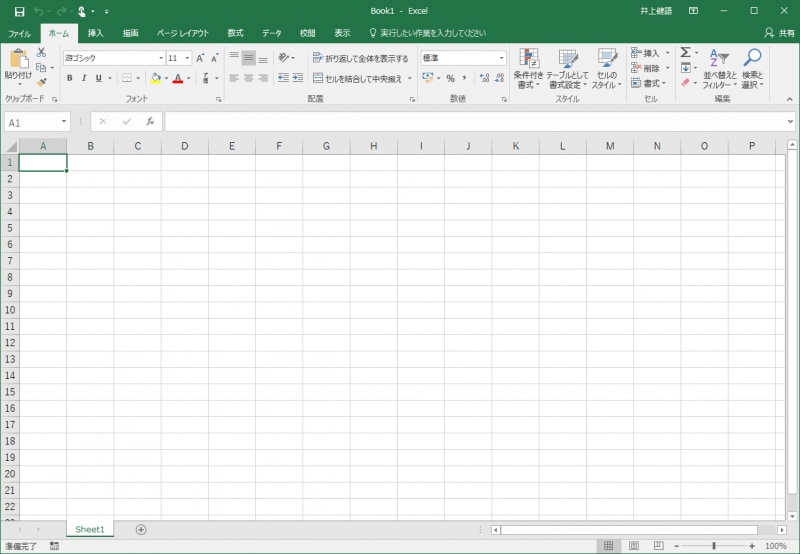Select the Format Painter brush

[41, 82]
